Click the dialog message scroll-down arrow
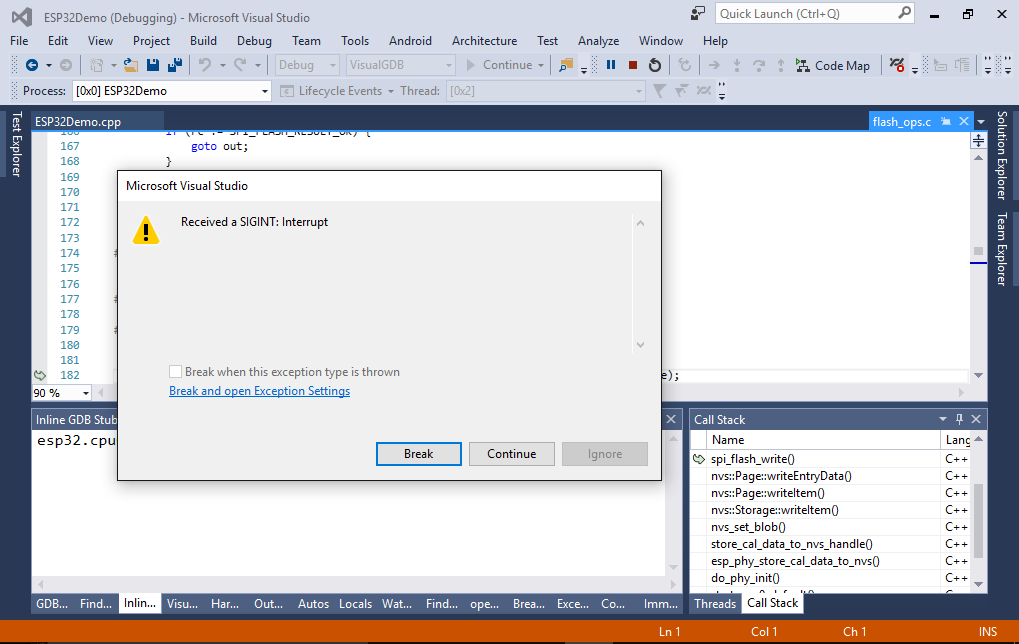The height and width of the screenshot is (644, 1019). click(x=640, y=344)
